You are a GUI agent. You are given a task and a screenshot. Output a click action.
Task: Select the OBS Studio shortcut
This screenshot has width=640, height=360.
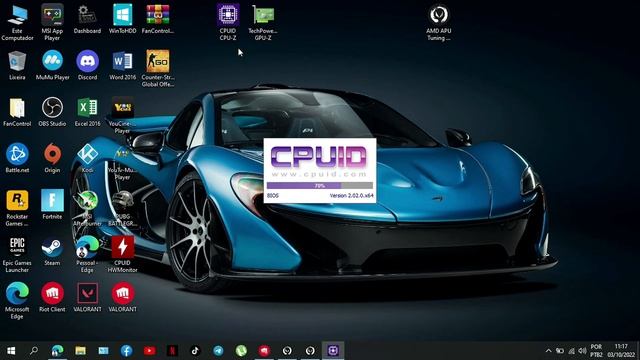coord(52,112)
